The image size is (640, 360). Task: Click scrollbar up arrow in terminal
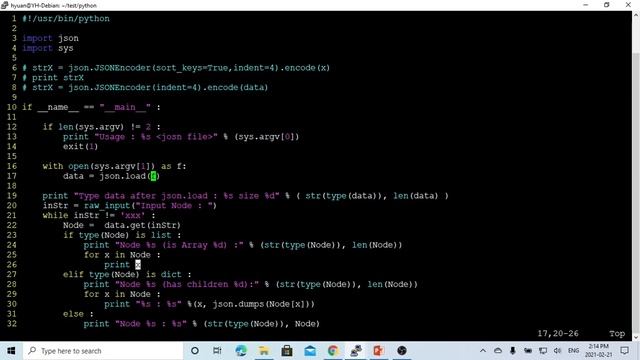coord(636,15)
